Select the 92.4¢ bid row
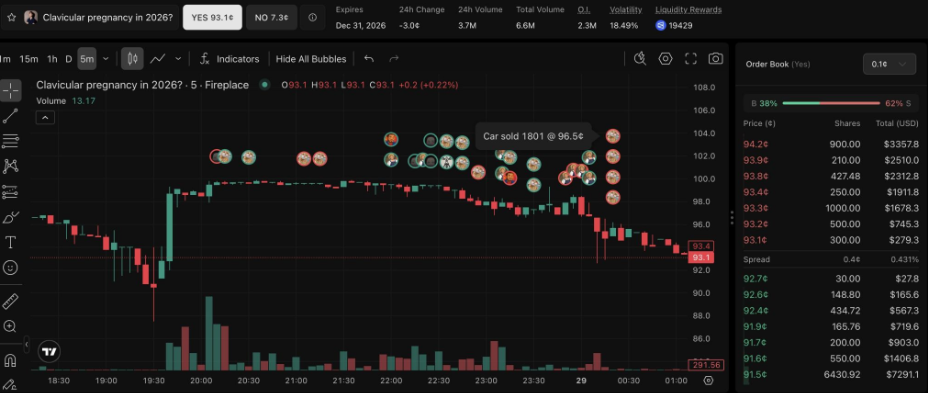Image resolution: width=928 pixels, height=393 pixels. [831, 310]
